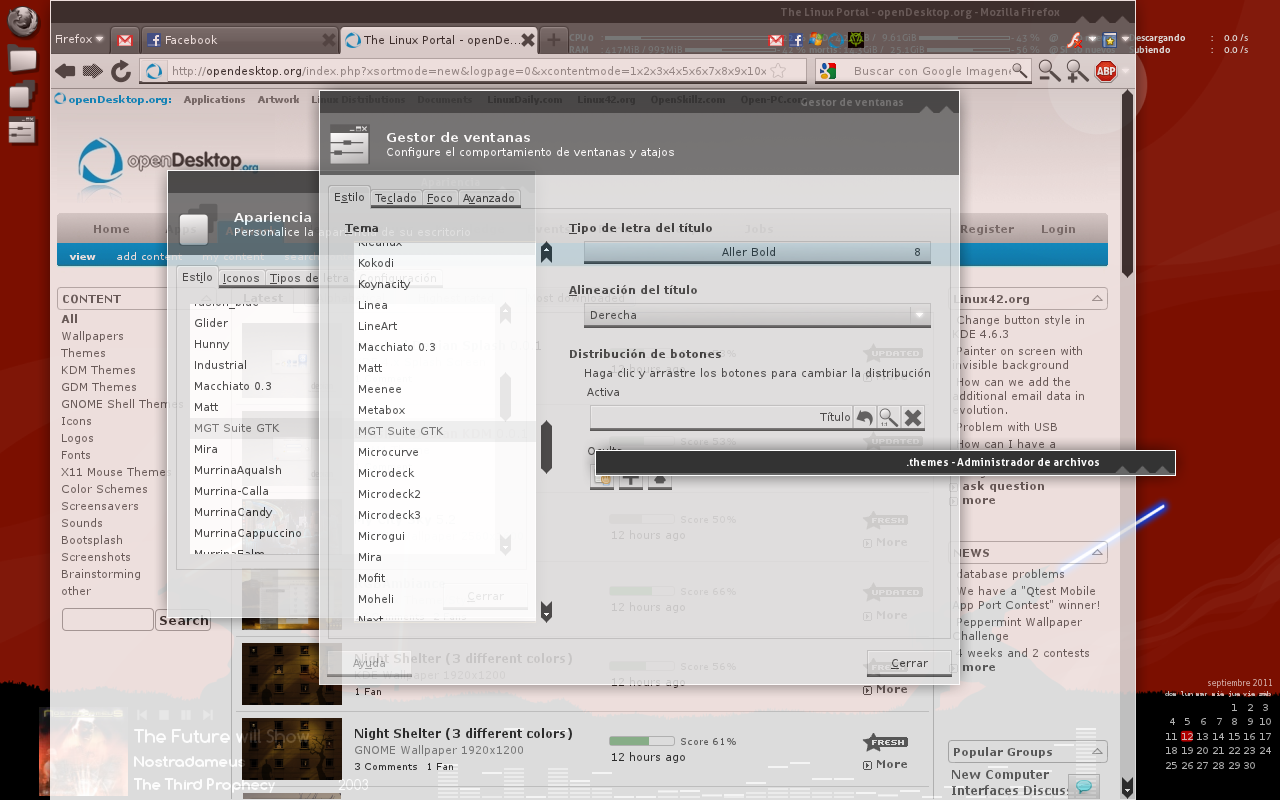Open the Foco tab in Gestor de ventanas
Viewport: 1280px width, 800px height.
440,198
